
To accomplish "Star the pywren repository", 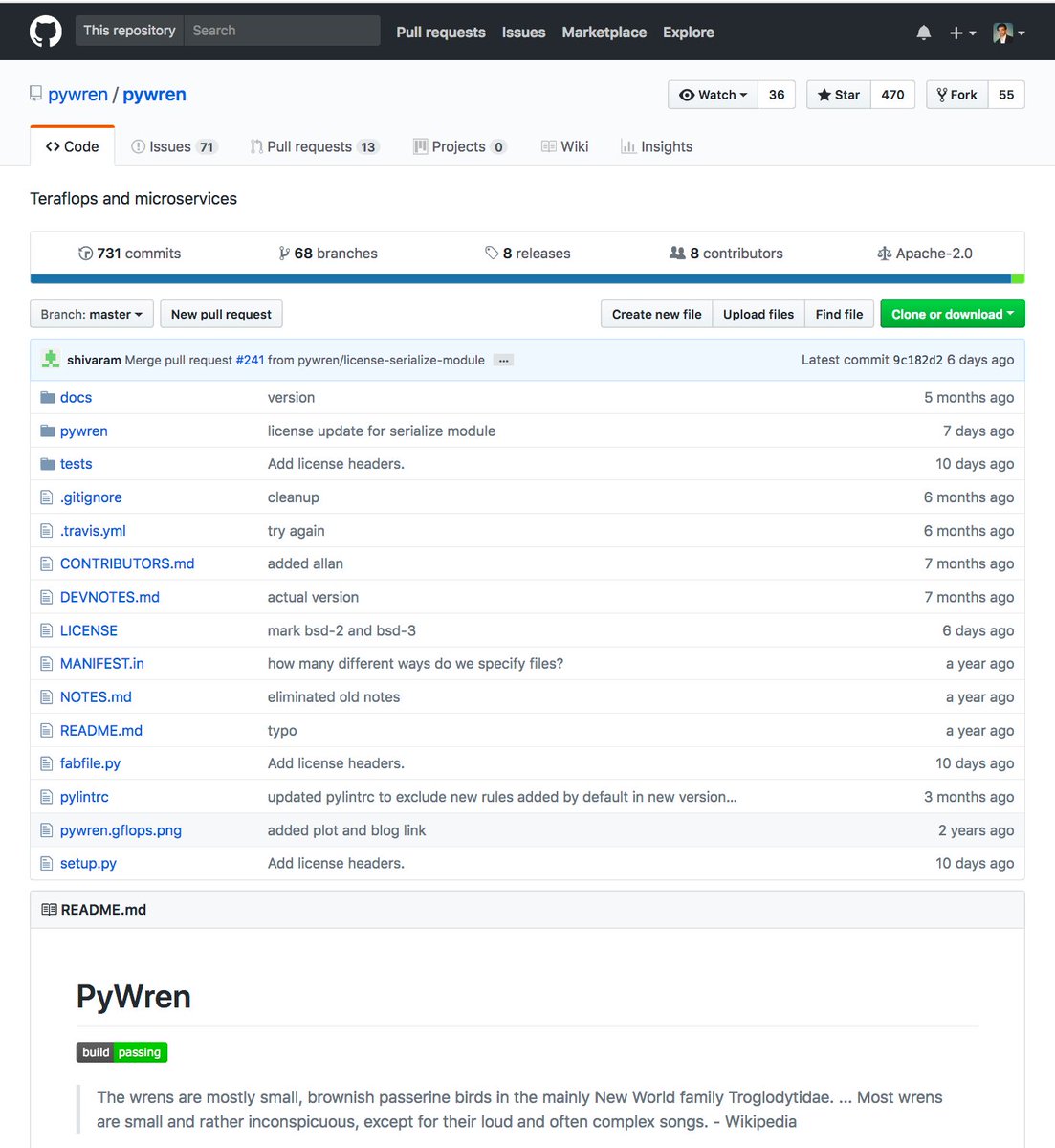I will pos(839,95).
